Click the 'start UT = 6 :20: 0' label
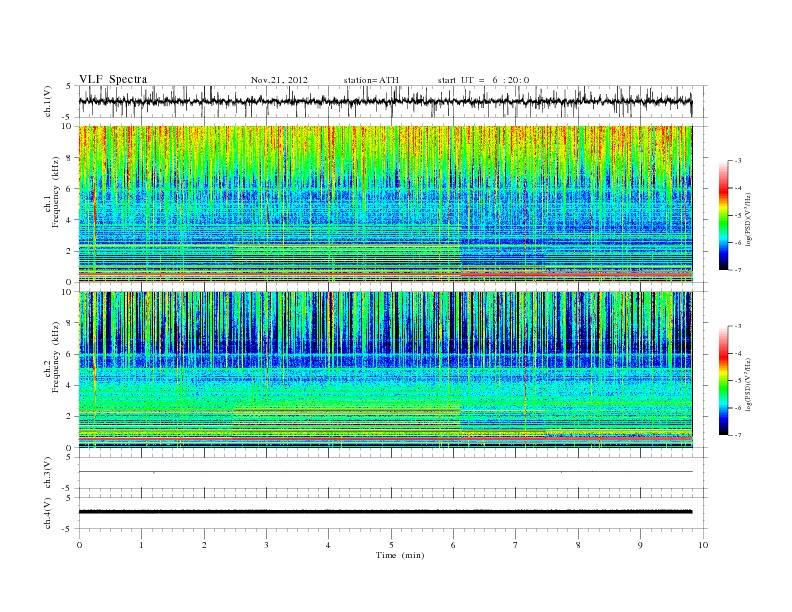 [483, 80]
